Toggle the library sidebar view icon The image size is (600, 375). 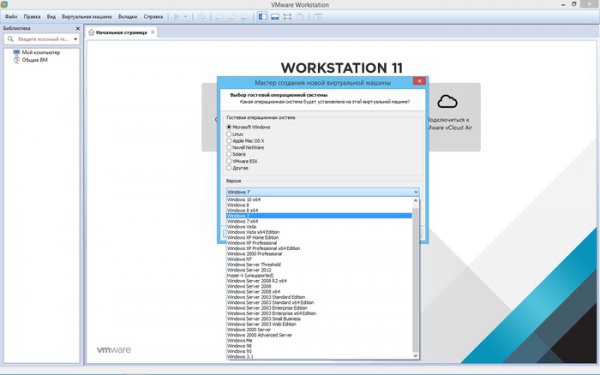coord(262,16)
